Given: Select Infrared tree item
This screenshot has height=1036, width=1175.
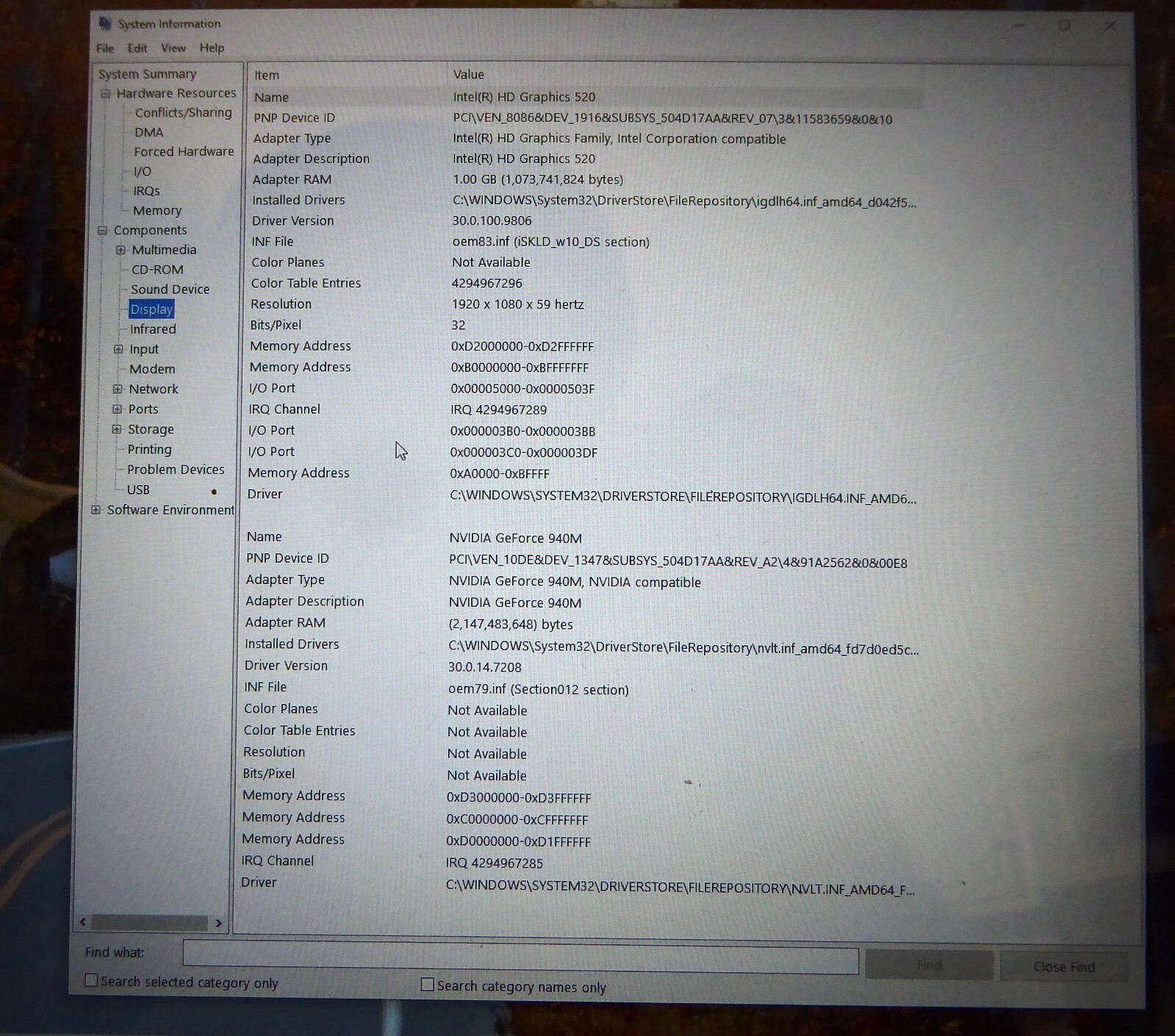Looking at the screenshot, I should click(153, 329).
